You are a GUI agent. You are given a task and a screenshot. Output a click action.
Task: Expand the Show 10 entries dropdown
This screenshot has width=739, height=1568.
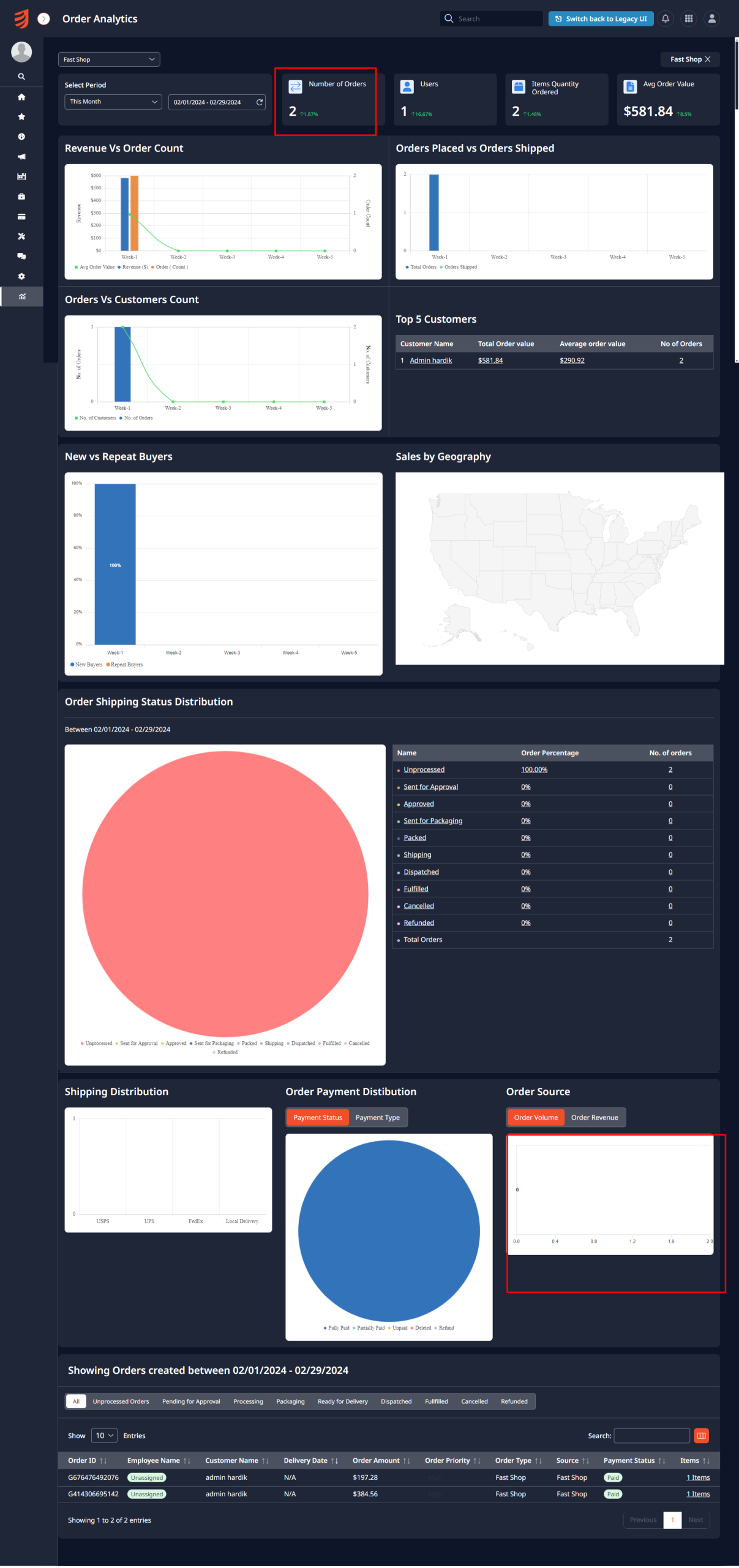pyautogui.click(x=104, y=1436)
